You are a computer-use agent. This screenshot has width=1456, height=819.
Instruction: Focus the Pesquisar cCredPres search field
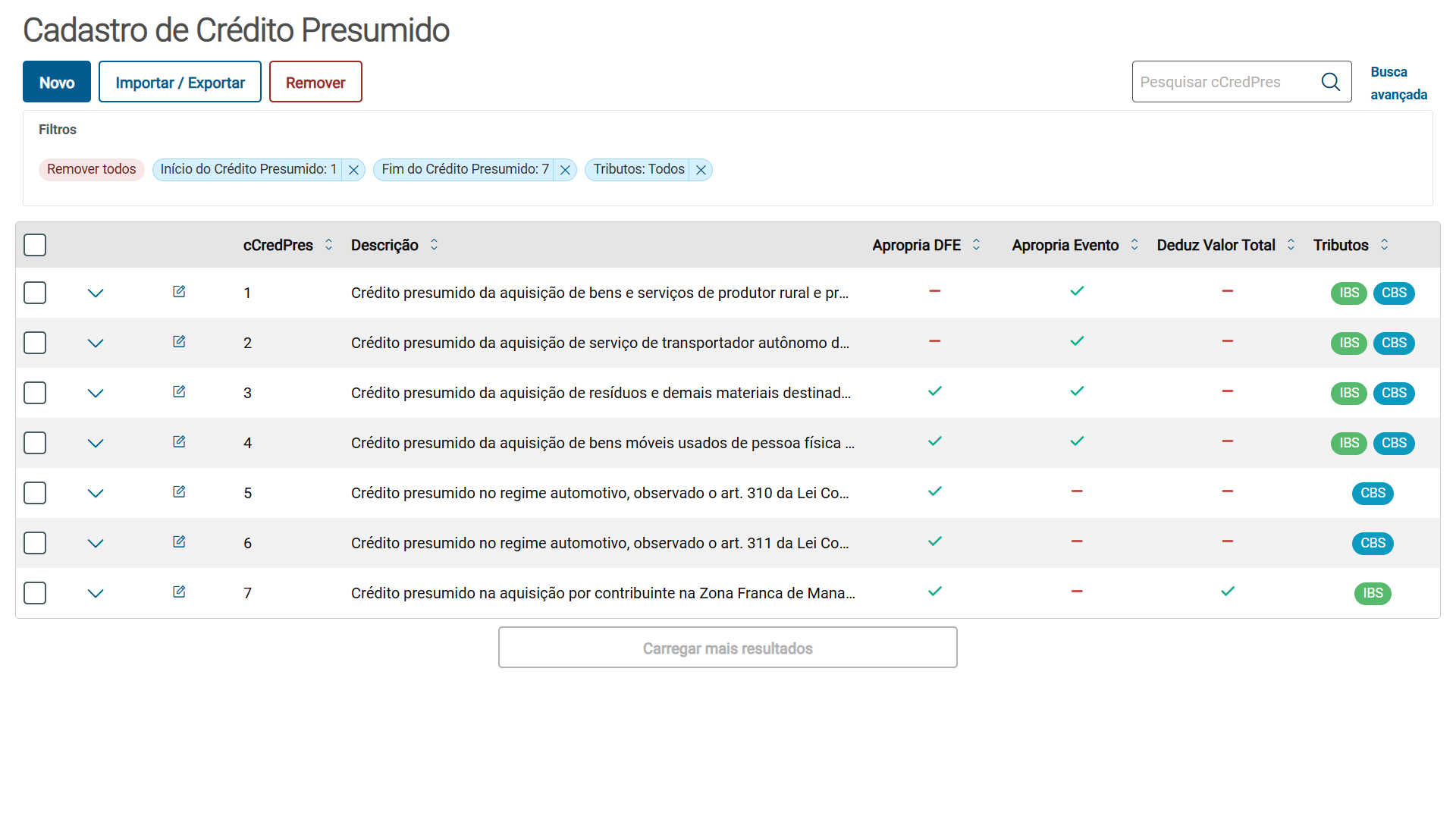coord(1225,82)
